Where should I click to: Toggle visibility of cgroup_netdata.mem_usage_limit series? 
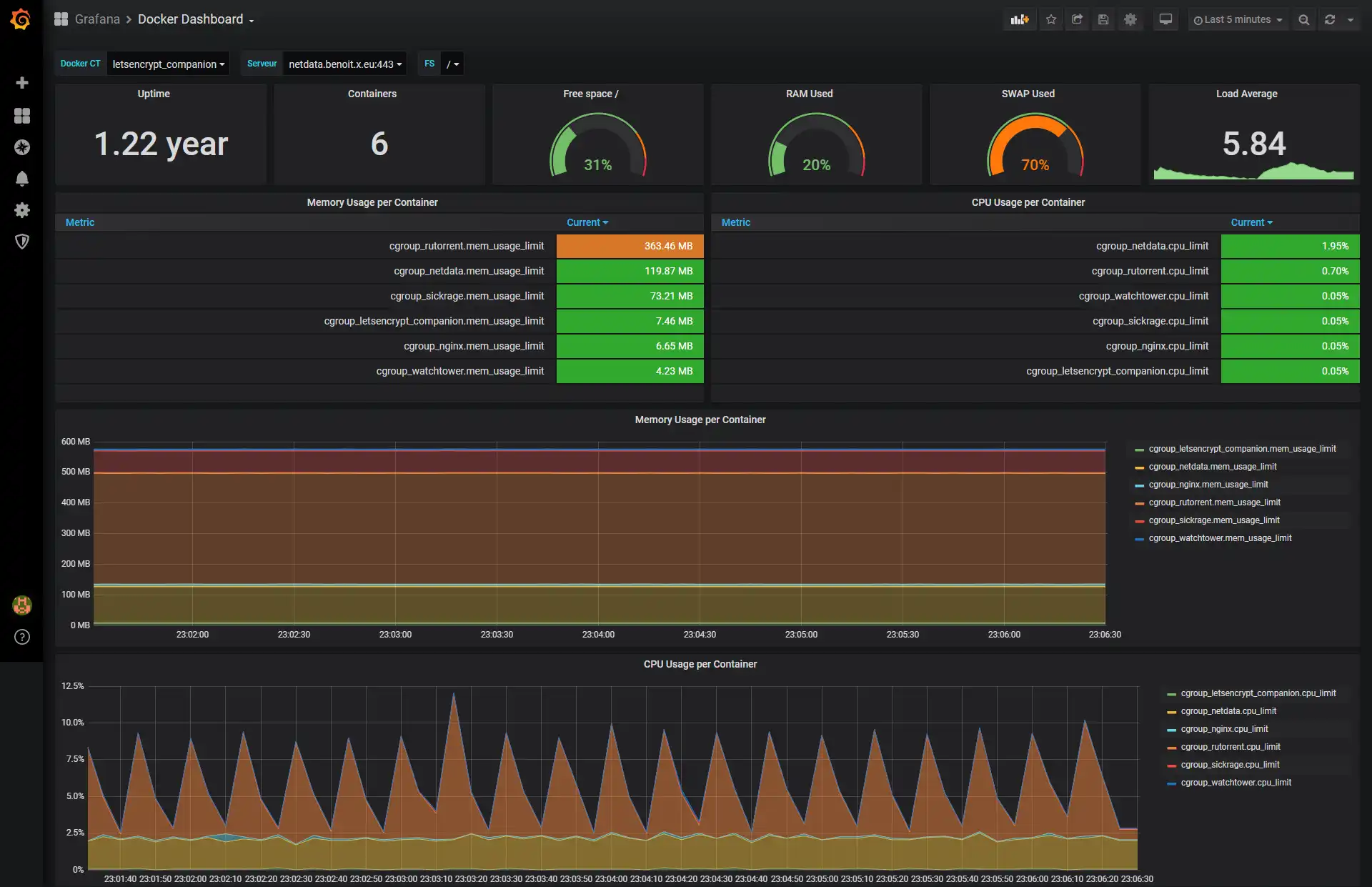pyautogui.click(x=1213, y=466)
